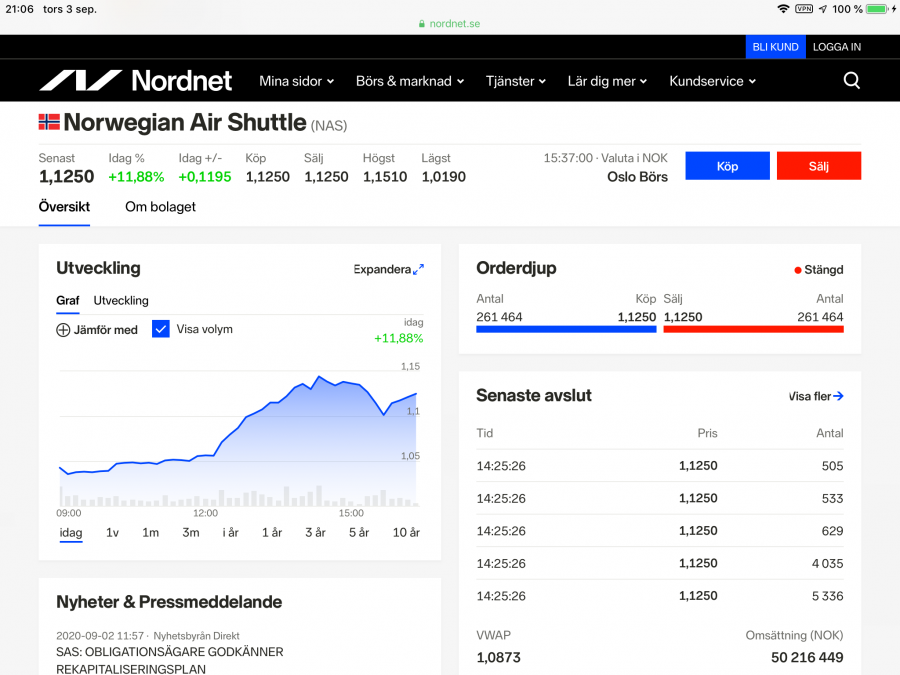Click the blue Köp order depth bar
Screen dimensions: 900x675
566,328
